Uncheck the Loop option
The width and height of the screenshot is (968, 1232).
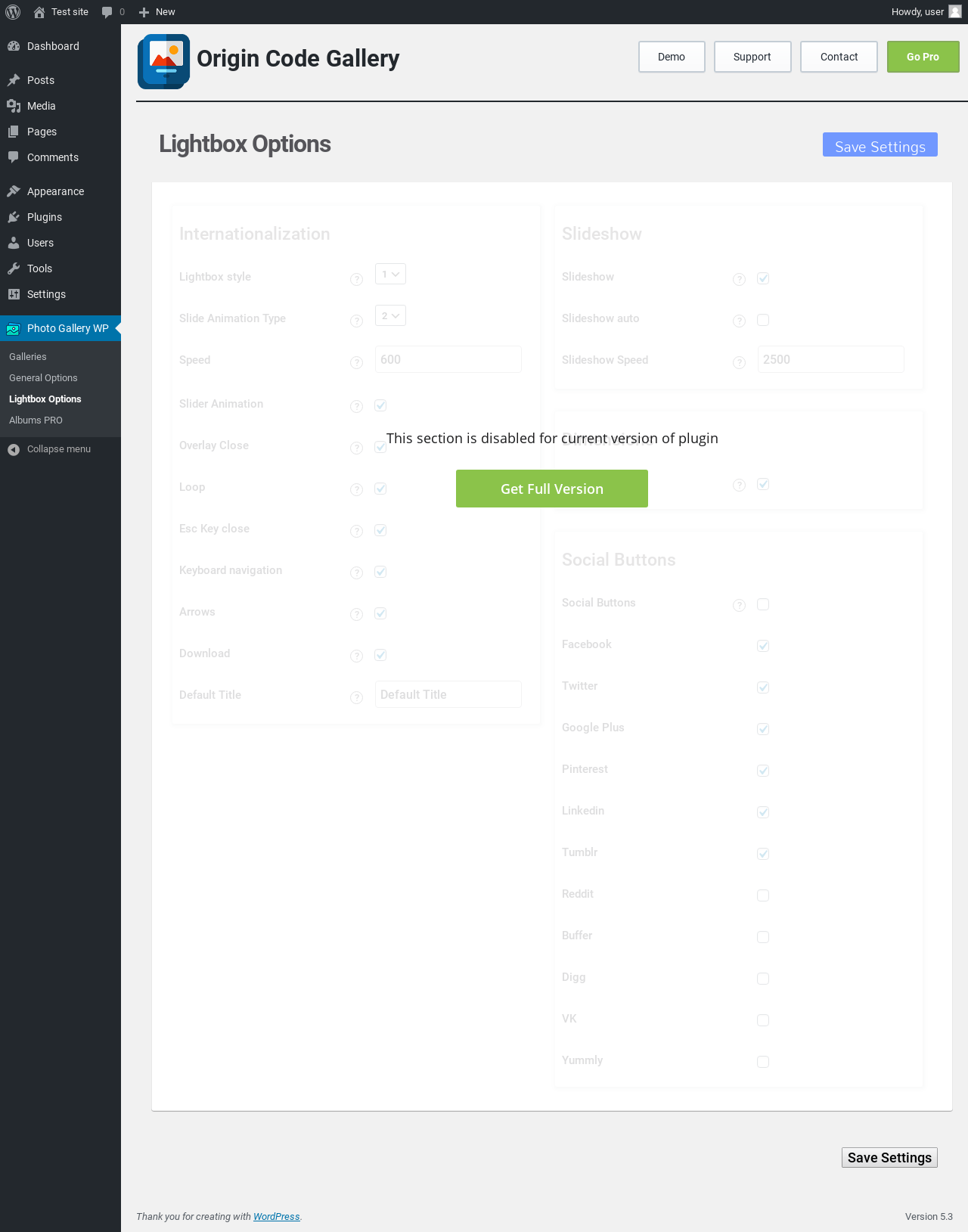pyautogui.click(x=380, y=489)
